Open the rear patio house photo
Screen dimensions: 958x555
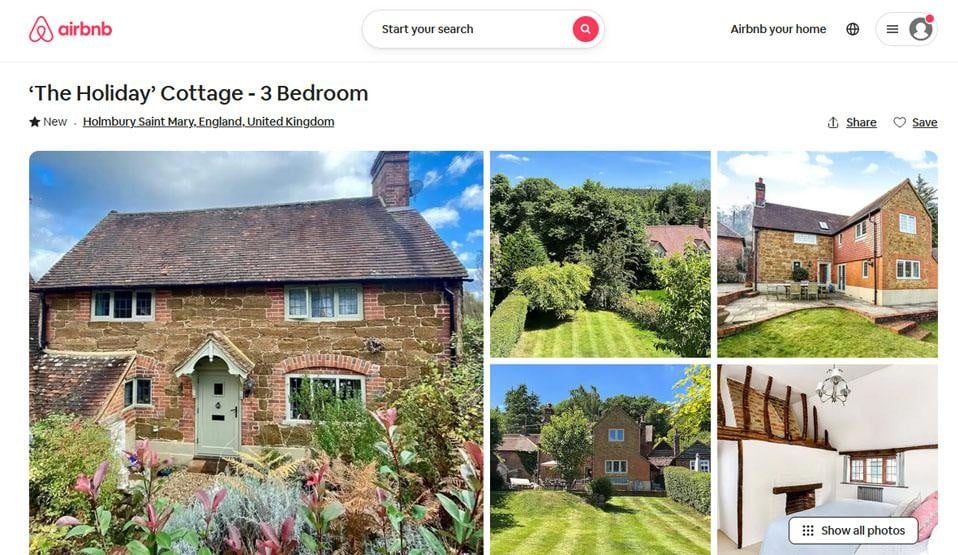[x=827, y=254]
